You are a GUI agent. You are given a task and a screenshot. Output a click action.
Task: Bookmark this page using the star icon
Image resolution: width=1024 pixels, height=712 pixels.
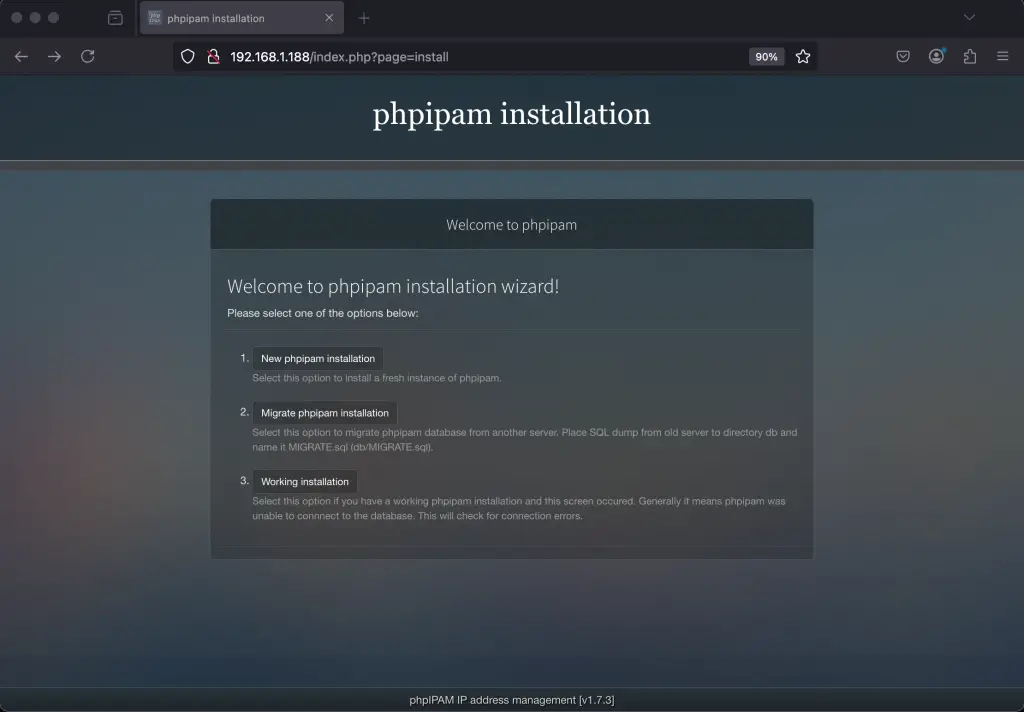click(803, 57)
